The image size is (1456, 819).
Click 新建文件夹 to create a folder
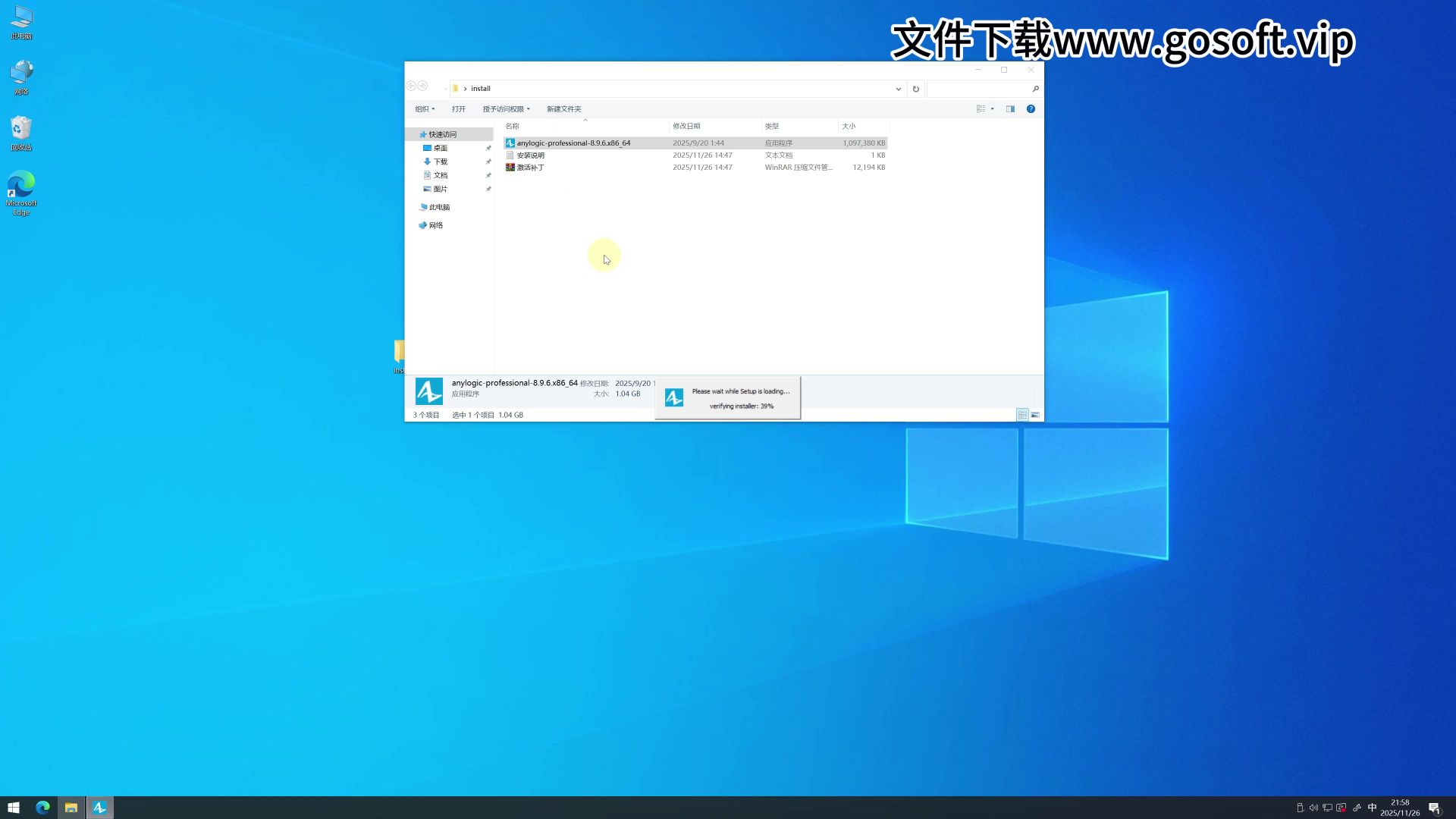click(x=563, y=108)
